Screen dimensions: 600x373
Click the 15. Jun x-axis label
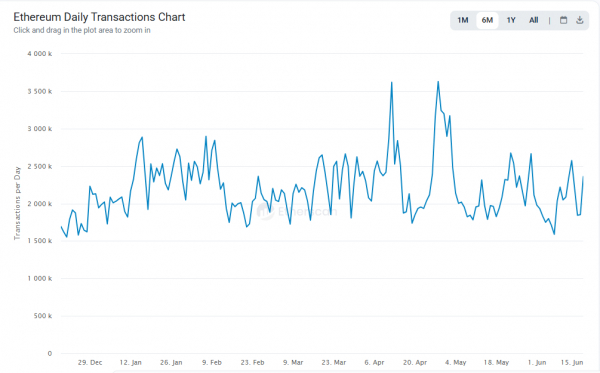572,362
